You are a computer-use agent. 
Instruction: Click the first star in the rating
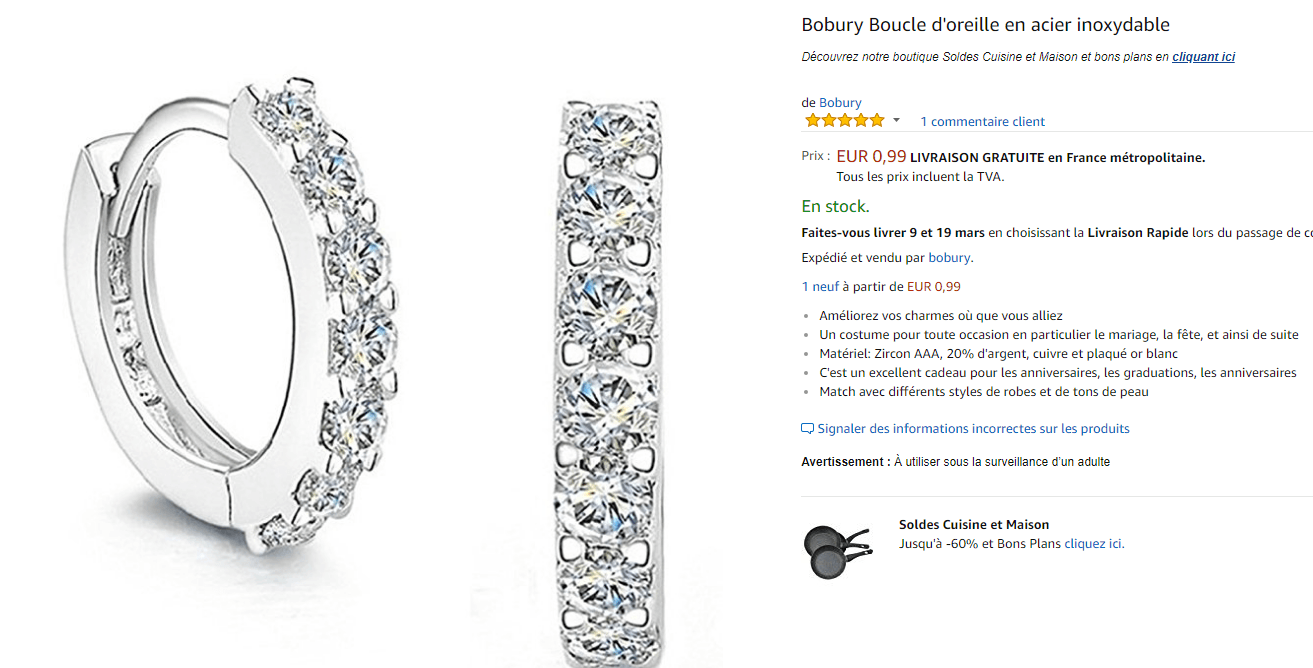point(811,118)
